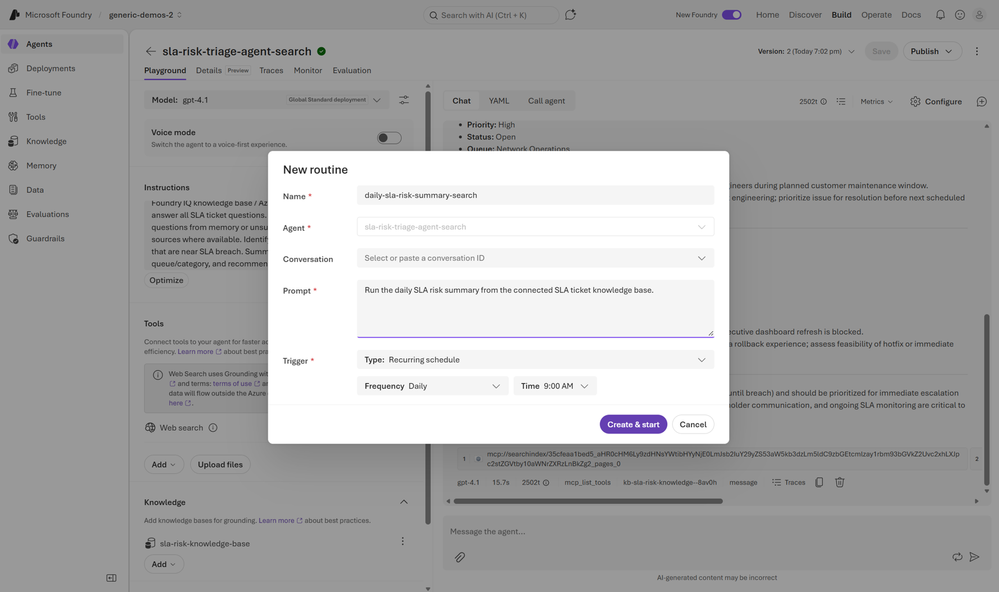Click the Configure button

pos(936,101)
